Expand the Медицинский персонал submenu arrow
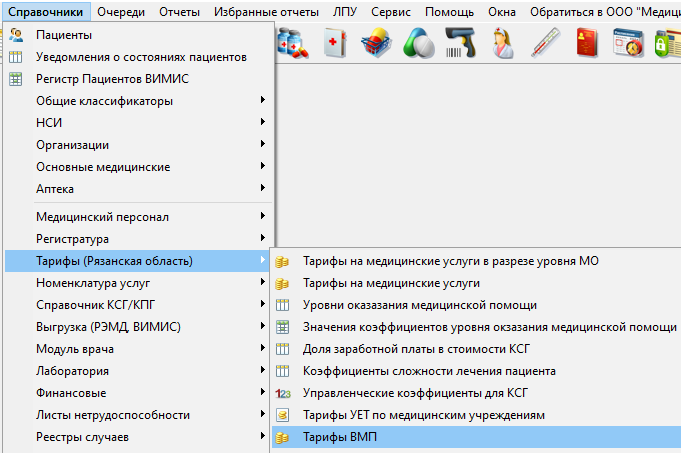 (x=263, y=215)
